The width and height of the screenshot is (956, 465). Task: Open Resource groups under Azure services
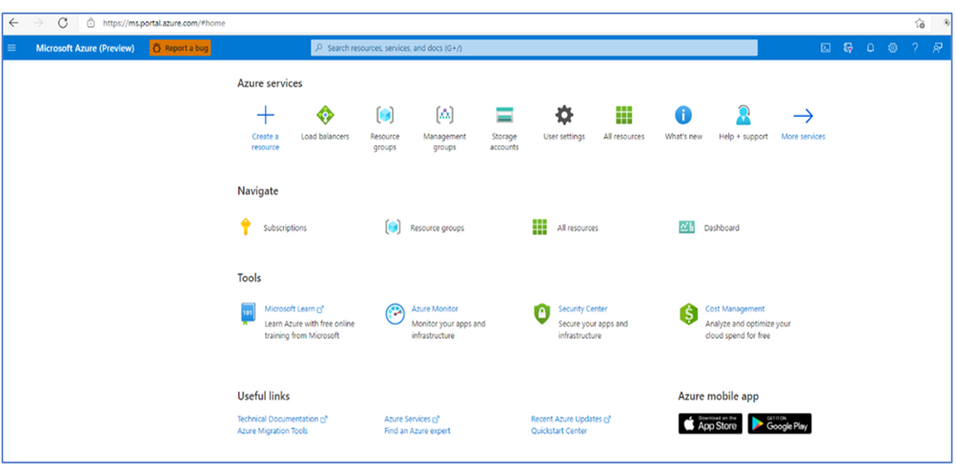click(385, 115)
